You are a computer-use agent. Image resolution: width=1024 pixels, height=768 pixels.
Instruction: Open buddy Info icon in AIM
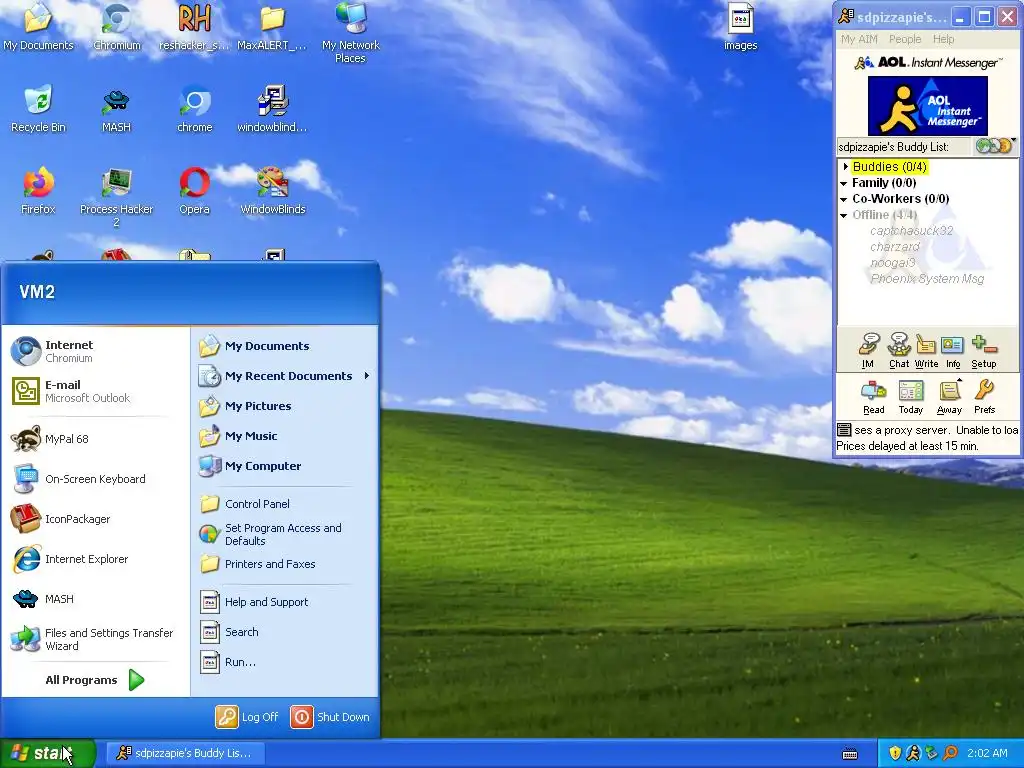click(x=953, y=351)
